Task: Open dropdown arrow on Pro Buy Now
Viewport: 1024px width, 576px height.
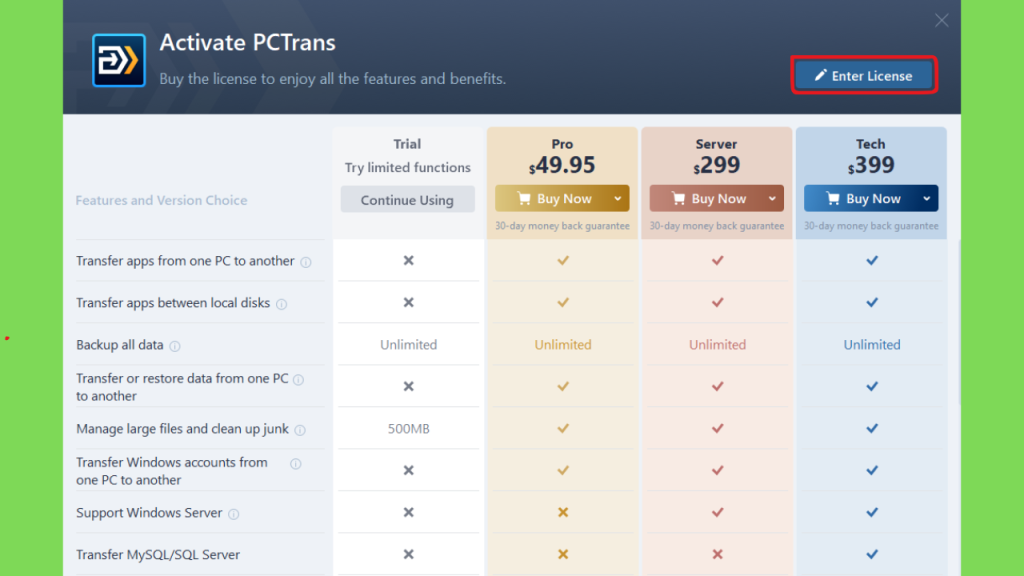Action: (618, 199)
